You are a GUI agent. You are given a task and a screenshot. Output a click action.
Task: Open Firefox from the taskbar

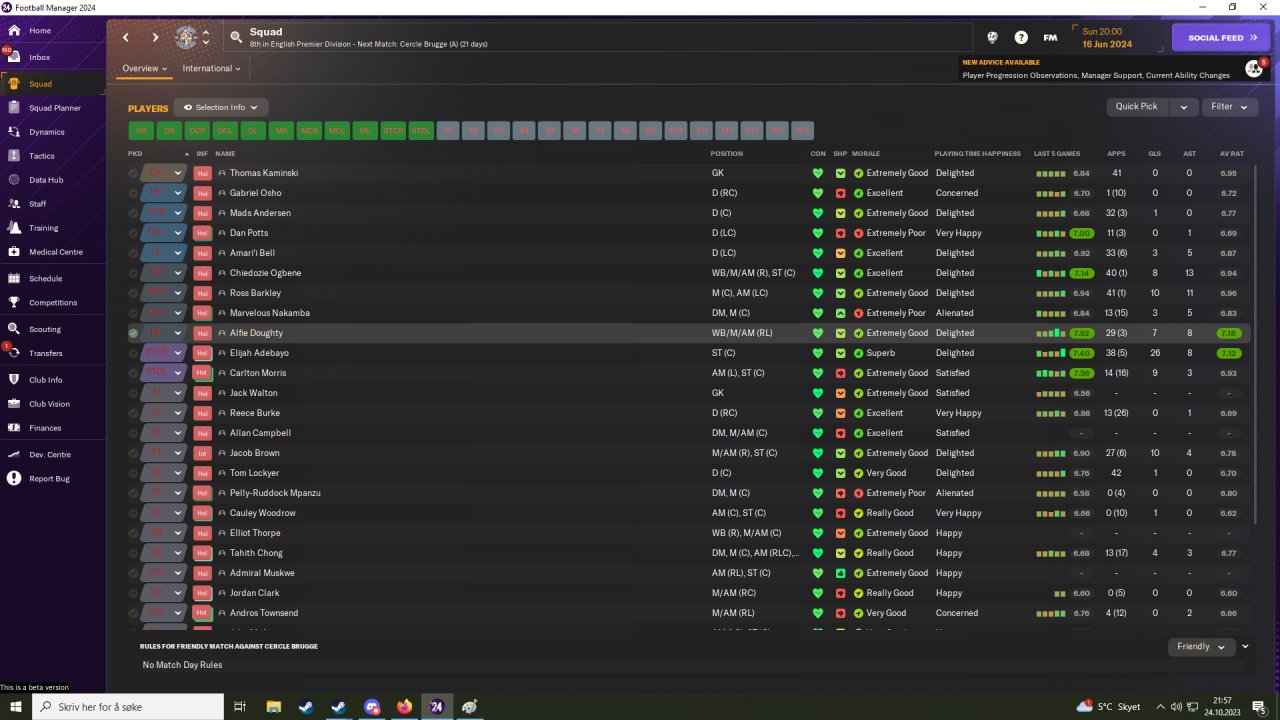404,707
